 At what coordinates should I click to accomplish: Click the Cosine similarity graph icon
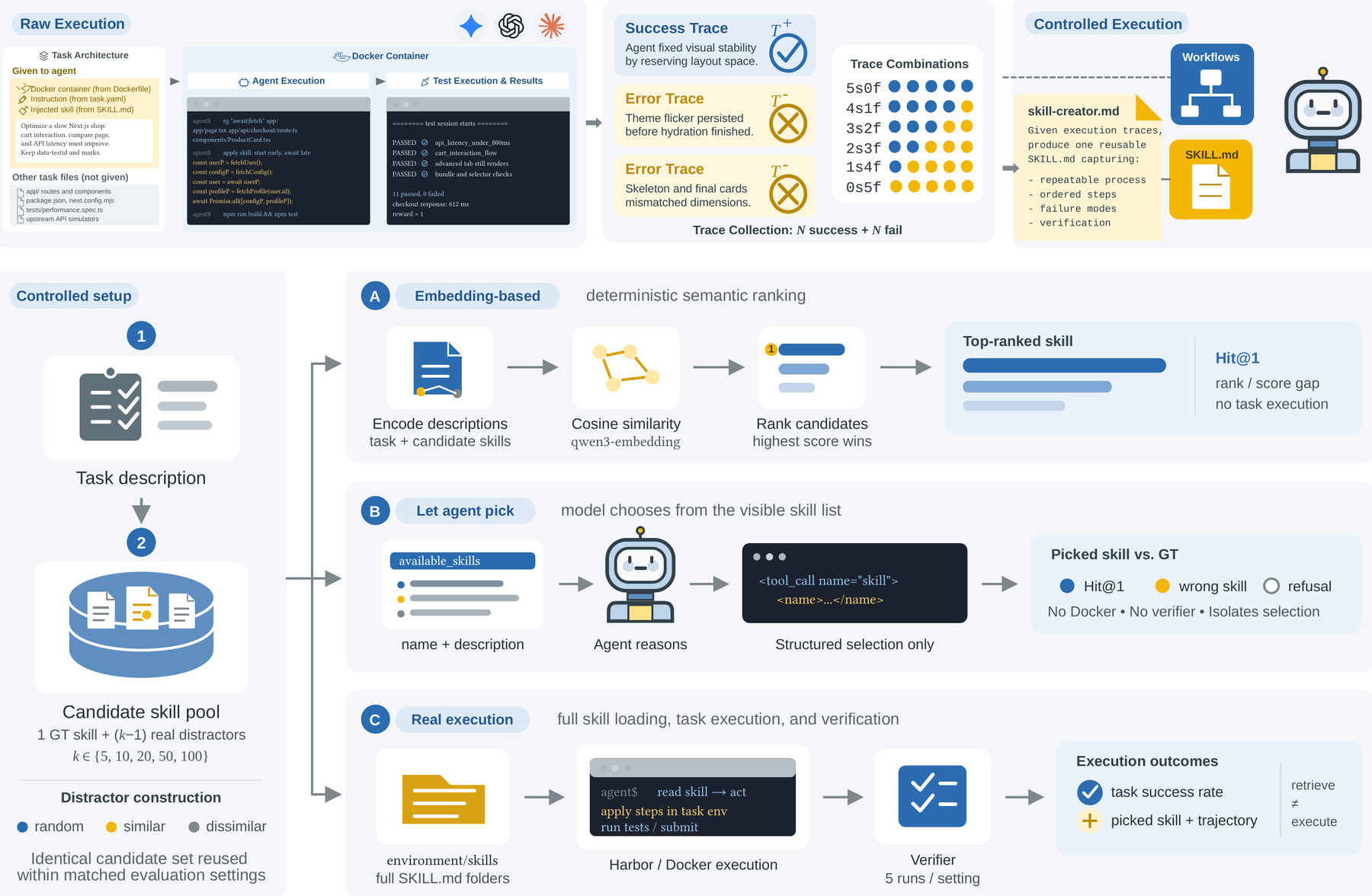(626, 367)
